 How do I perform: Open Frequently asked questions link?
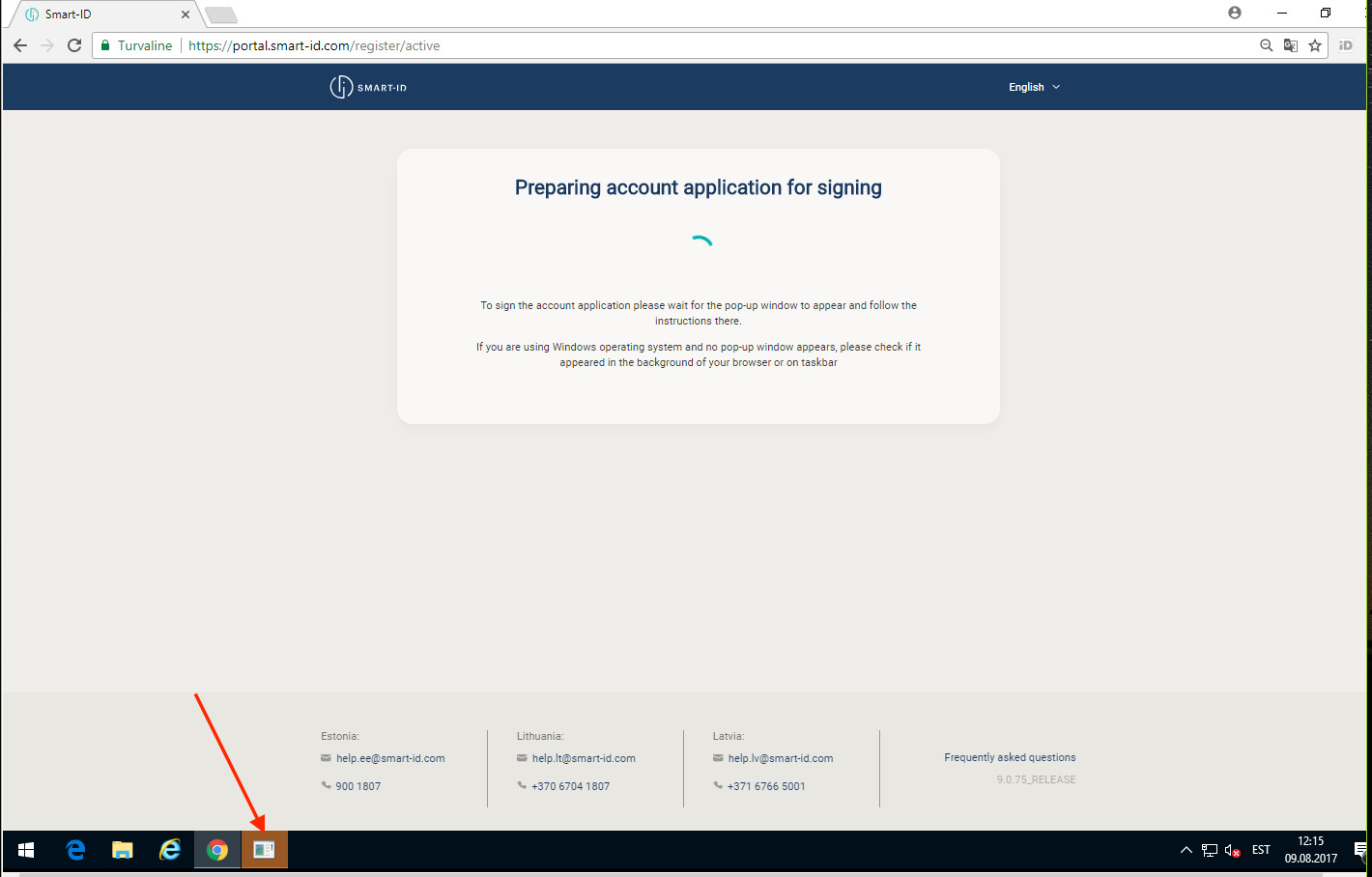(x=1010, y=757)
